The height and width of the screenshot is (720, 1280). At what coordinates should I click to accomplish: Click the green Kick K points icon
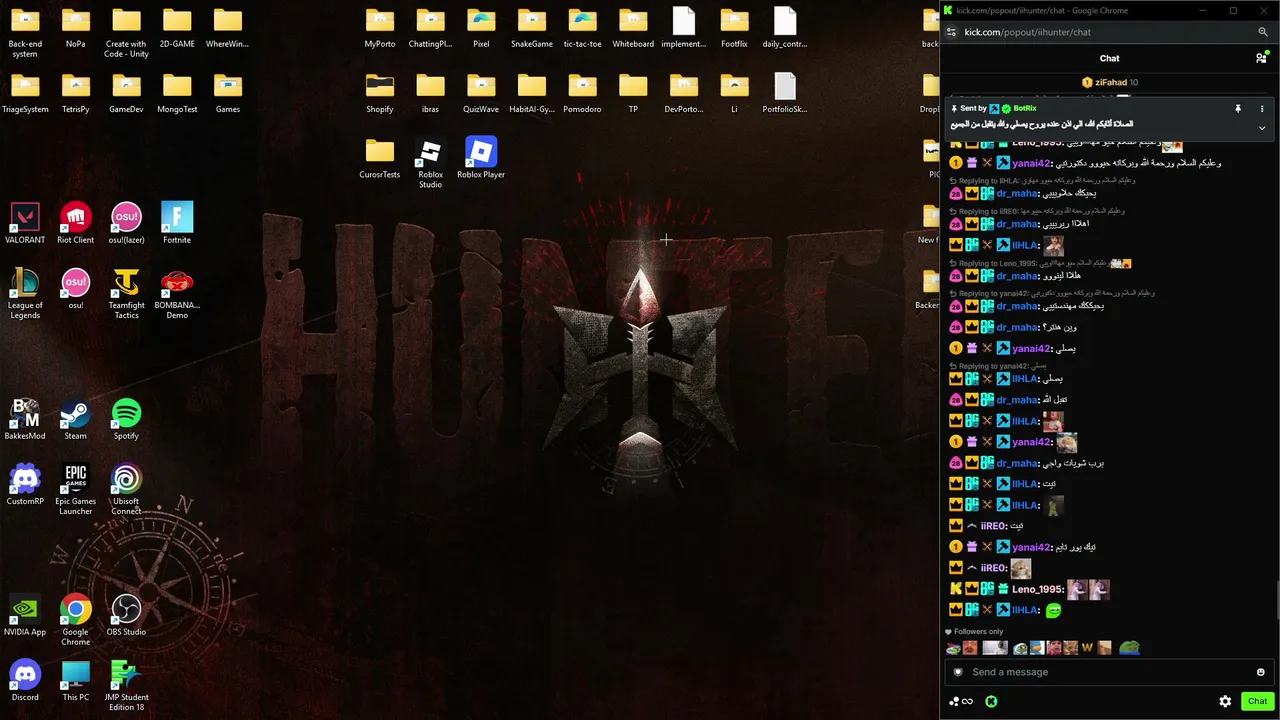pos(991,701)
